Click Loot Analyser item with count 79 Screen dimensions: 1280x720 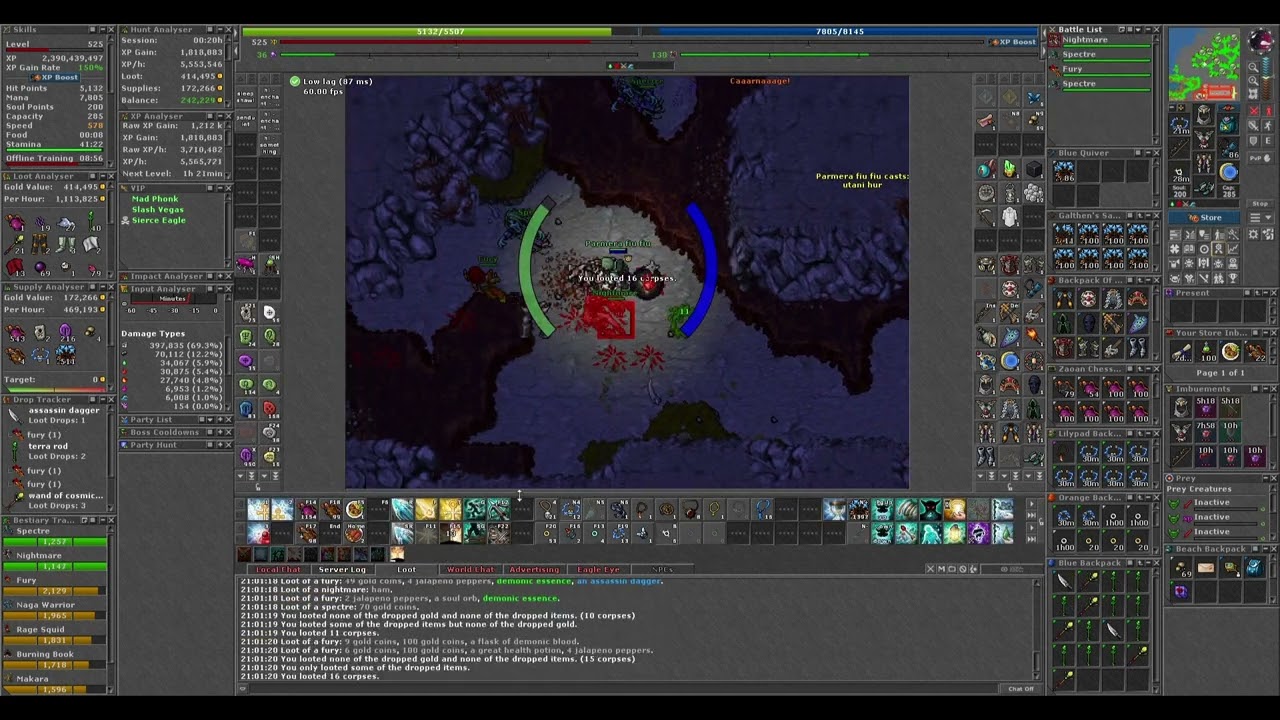pos(93,268)
